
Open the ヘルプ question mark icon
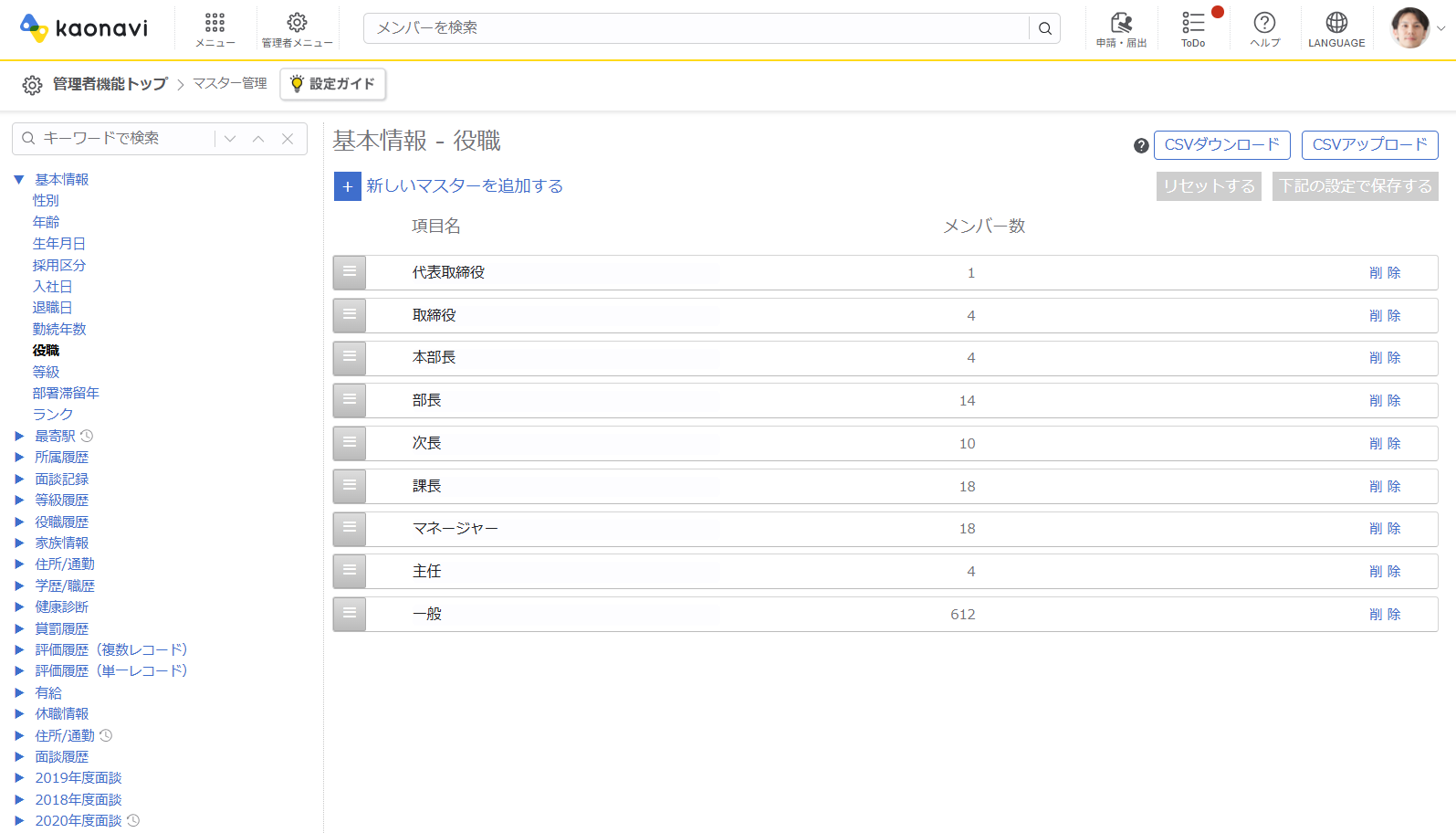[1264, 23]
